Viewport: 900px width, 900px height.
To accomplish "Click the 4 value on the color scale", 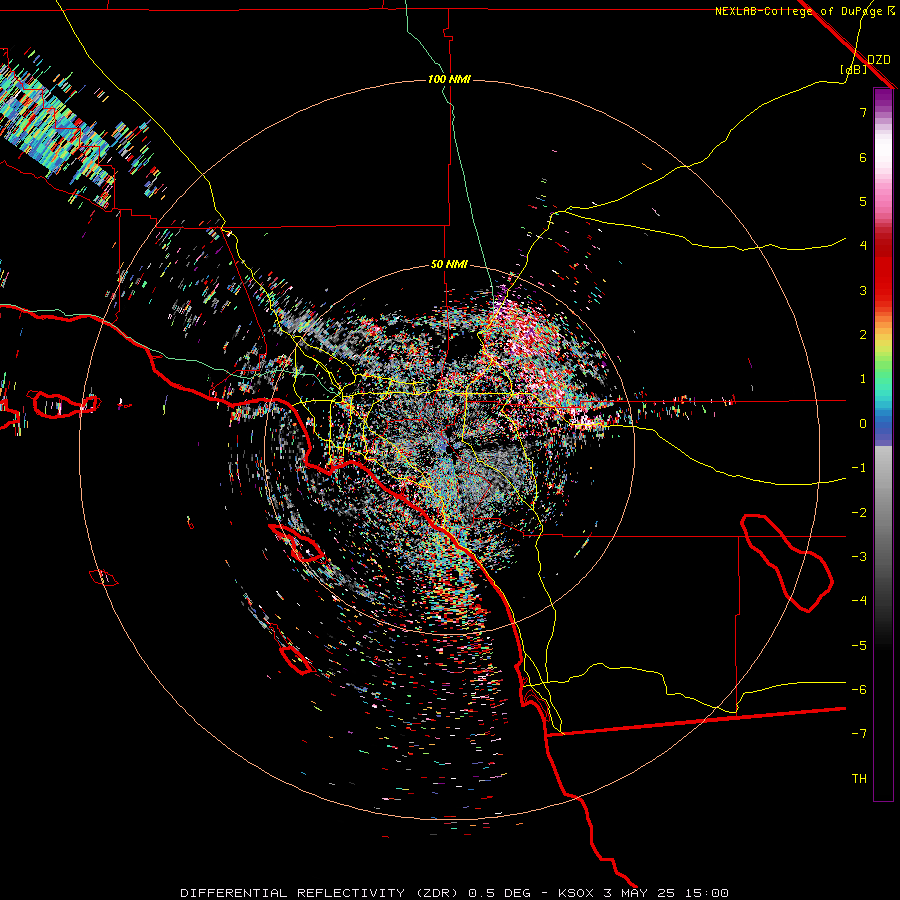I will pyautogui.click(x=863, y=246).
